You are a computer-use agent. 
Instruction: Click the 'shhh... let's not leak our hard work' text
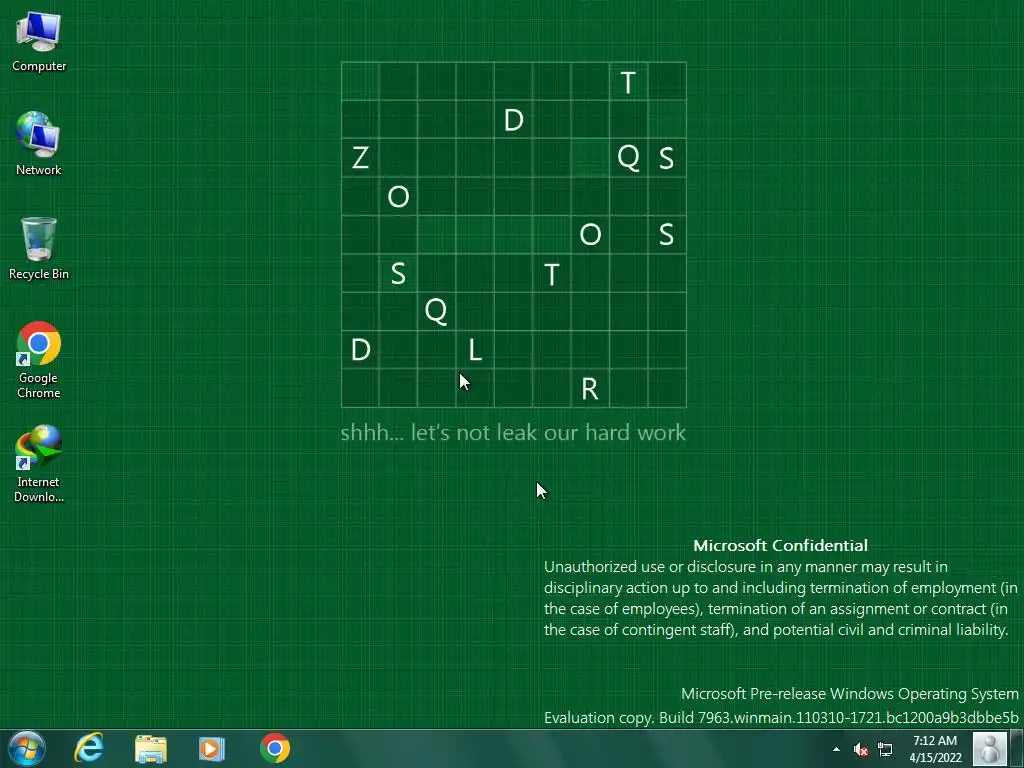tap(513, 432)
